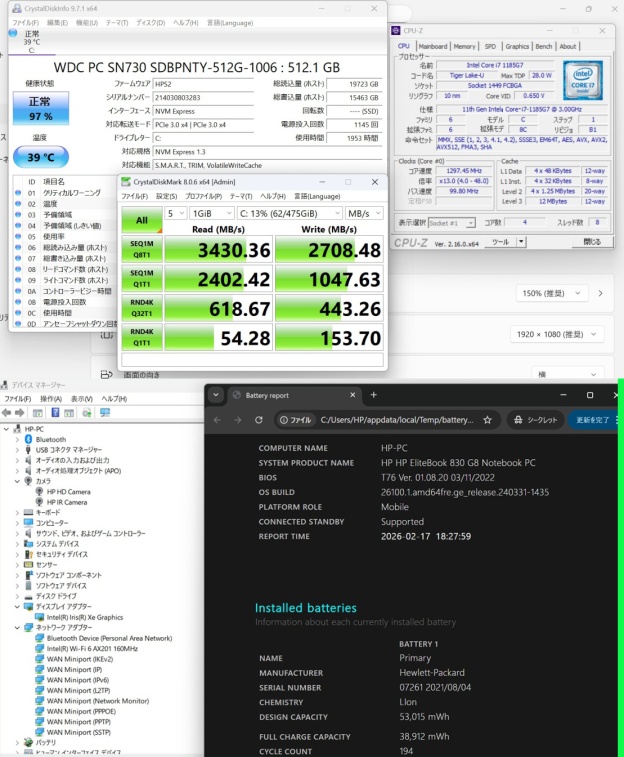Run the SEQ1M Q8T1 test
624x757 pixels.
[141, 250]
